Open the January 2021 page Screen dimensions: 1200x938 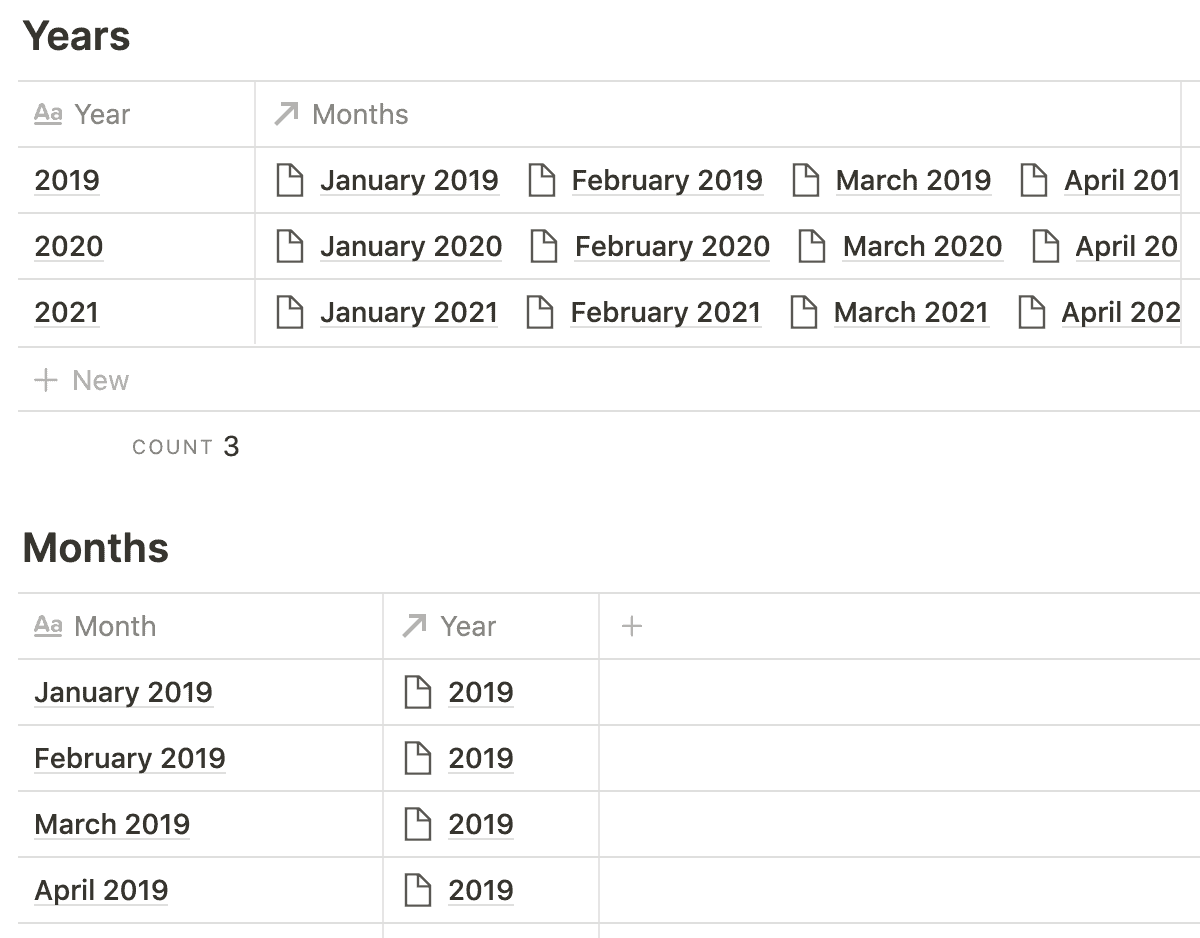(x=408, y=312)
